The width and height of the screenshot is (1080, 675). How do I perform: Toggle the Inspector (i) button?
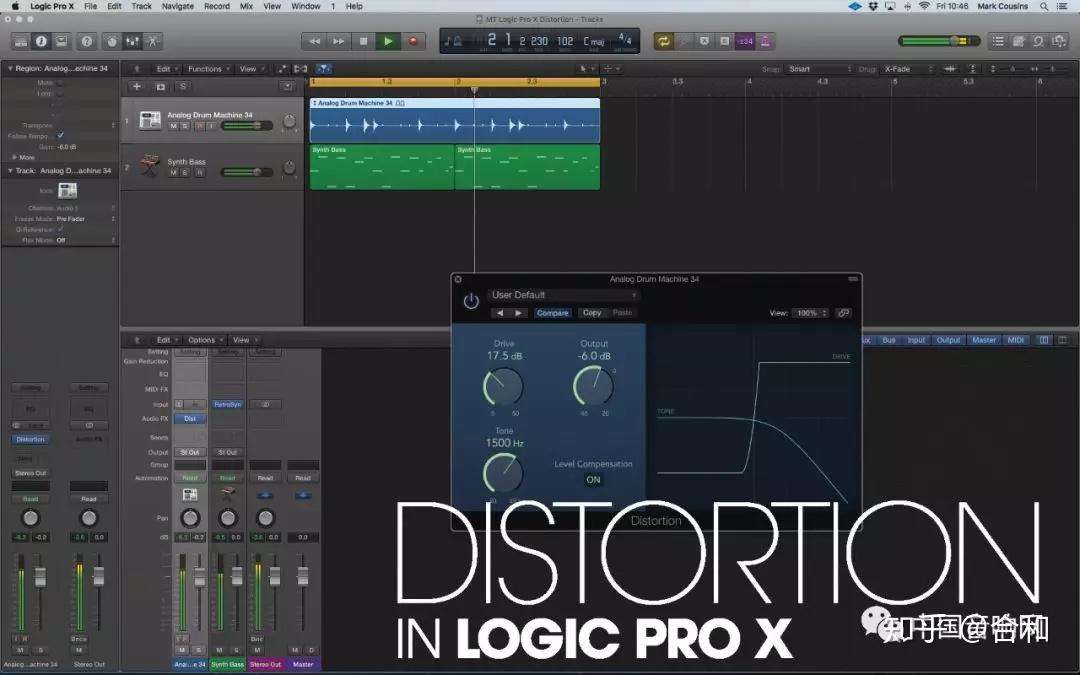[x=41, y=41]
